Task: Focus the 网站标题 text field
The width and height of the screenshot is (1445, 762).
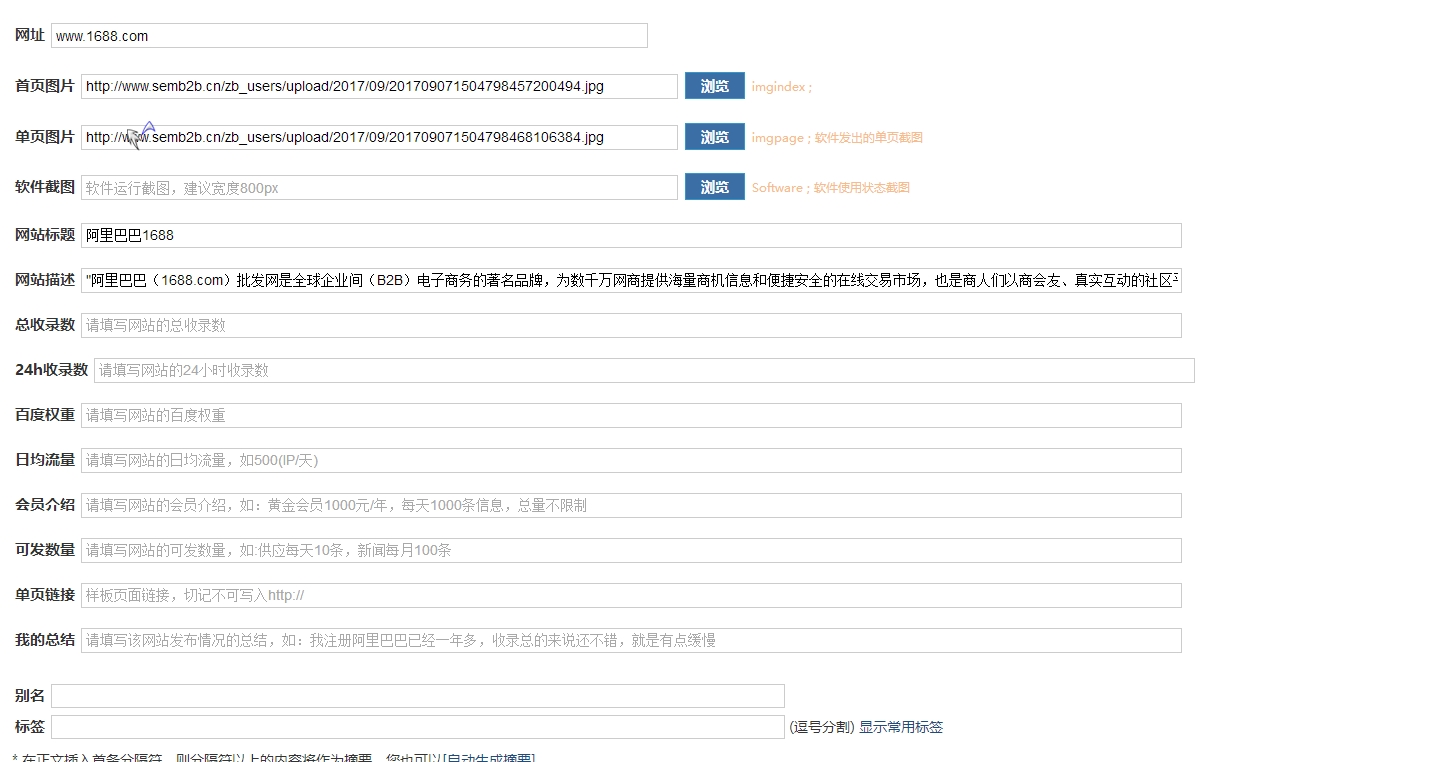Action: [631, 236]
